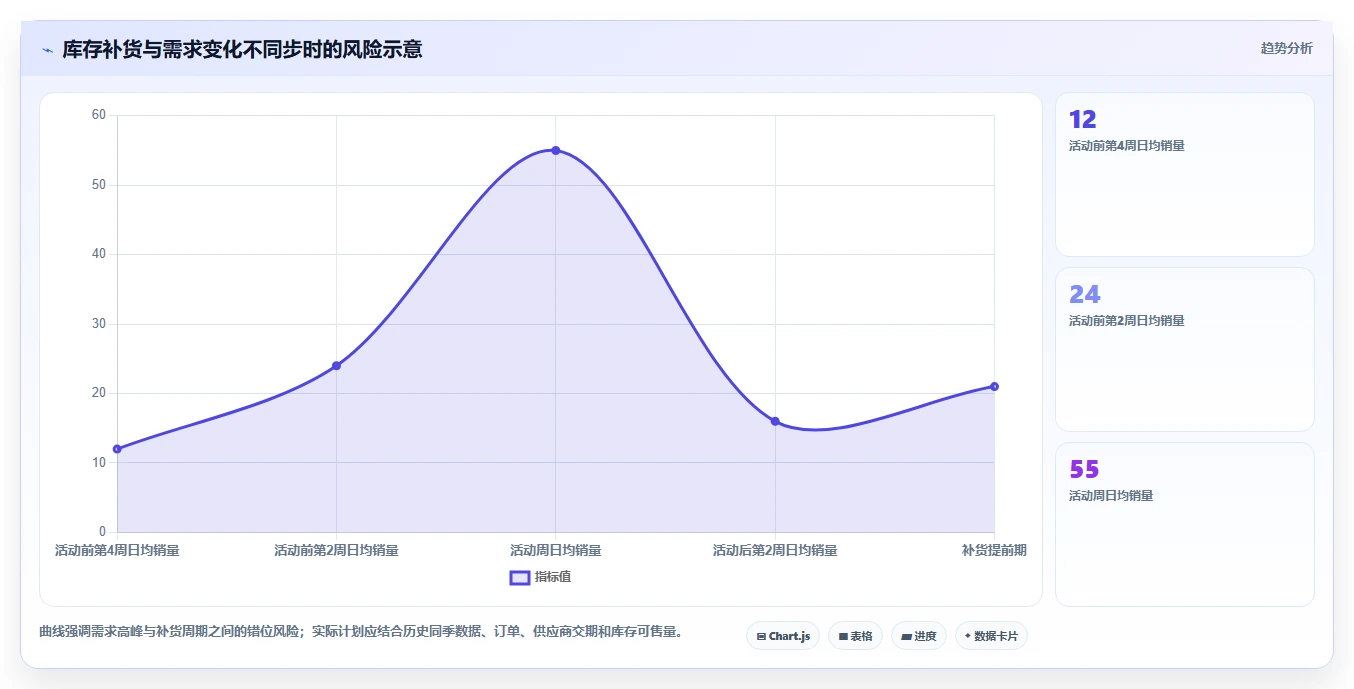Screen dimensions: 1354x689
Task: Click the data point for 活动后第2周日均销量
Action: pos(775,421)
